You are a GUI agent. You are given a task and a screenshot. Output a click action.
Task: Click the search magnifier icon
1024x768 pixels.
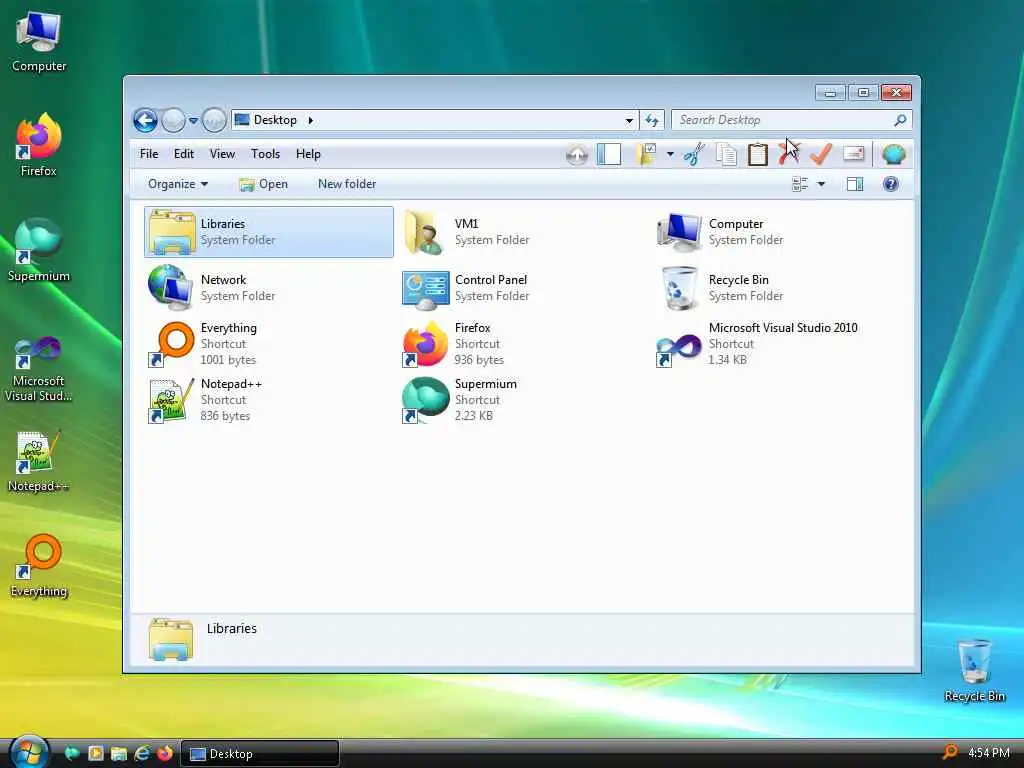[x=901, y=120]
